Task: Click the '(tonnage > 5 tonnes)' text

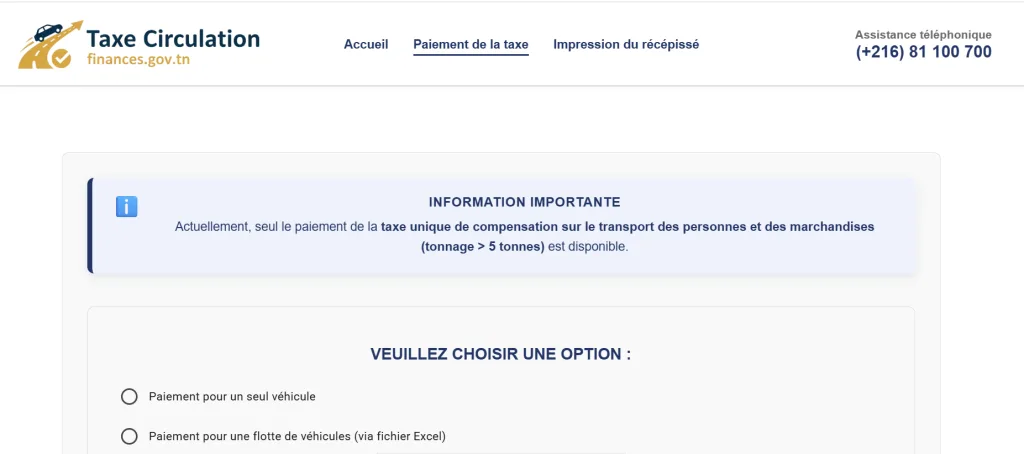Action: pyautogui.click(x=482, y=247)
